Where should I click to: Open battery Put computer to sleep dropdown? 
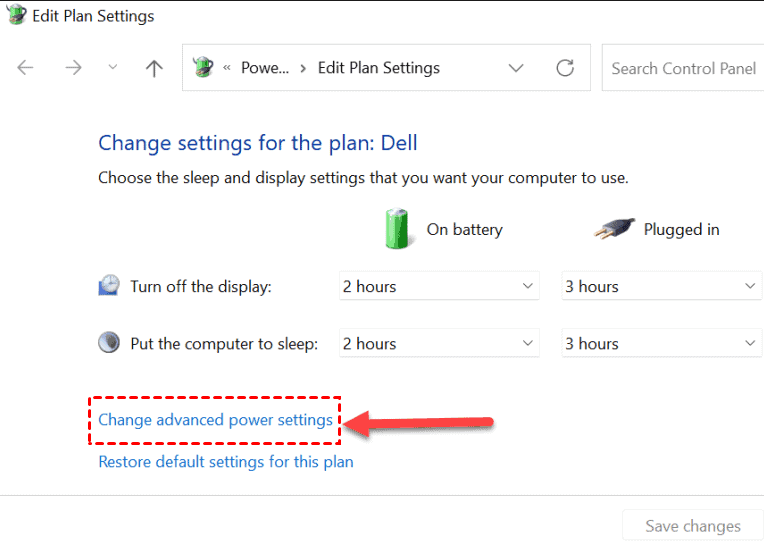pos(439,344)
